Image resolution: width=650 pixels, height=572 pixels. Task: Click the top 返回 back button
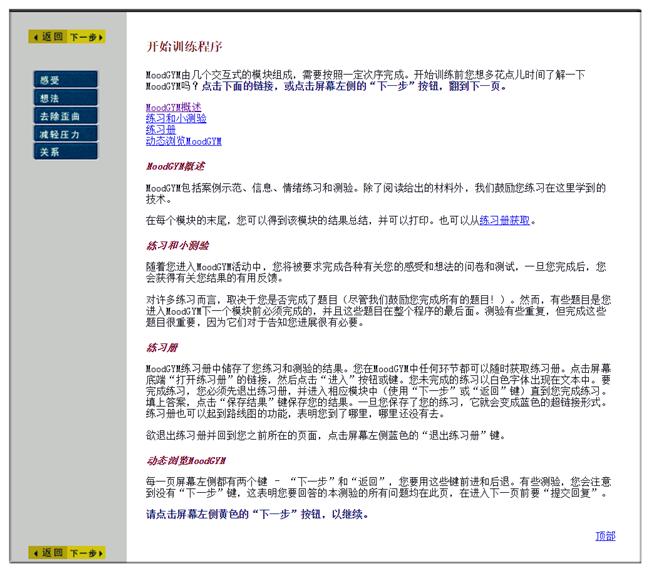pyautogui.click(x=48, y=36)
